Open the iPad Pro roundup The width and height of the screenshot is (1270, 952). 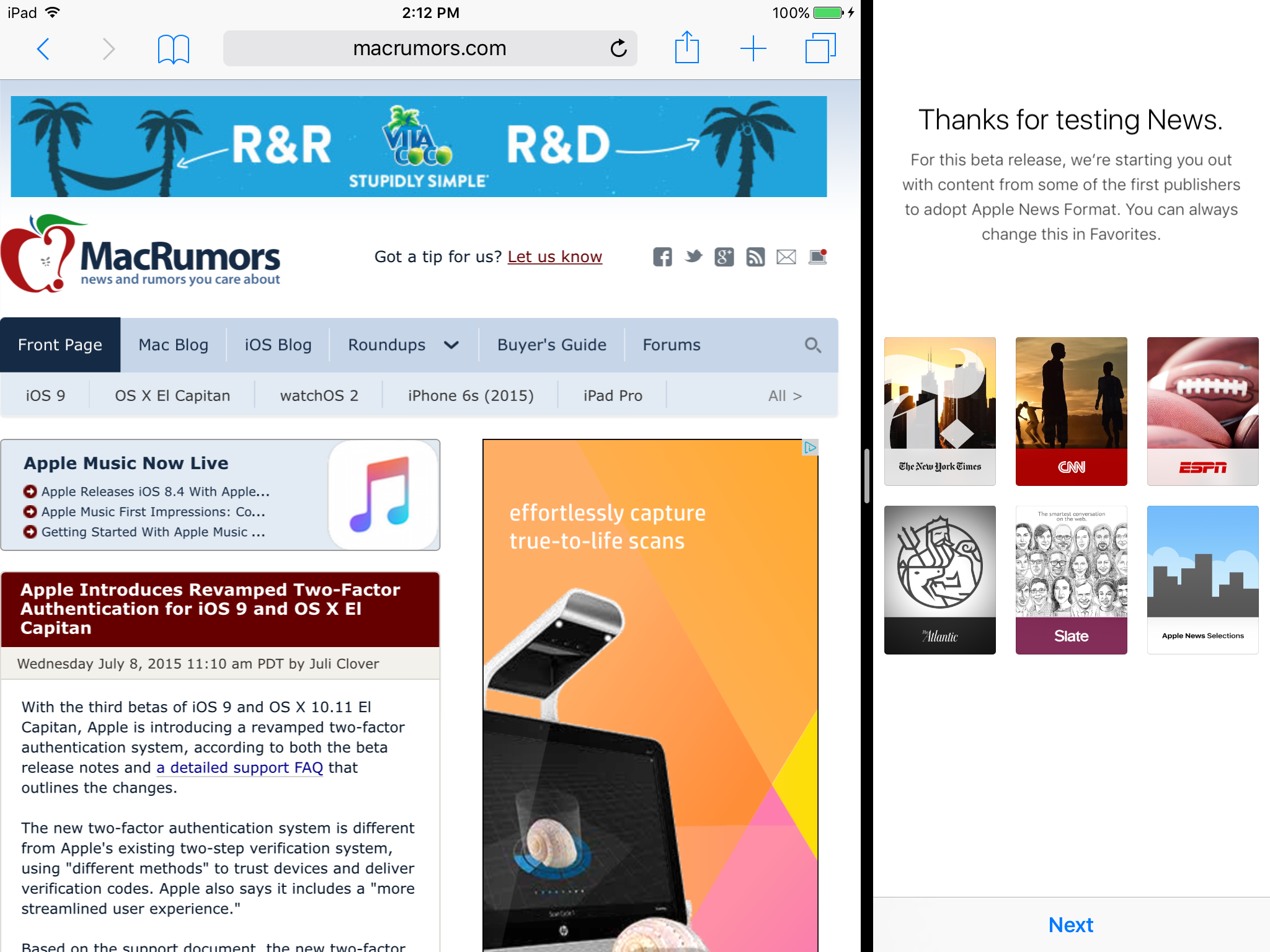[613, 395]
